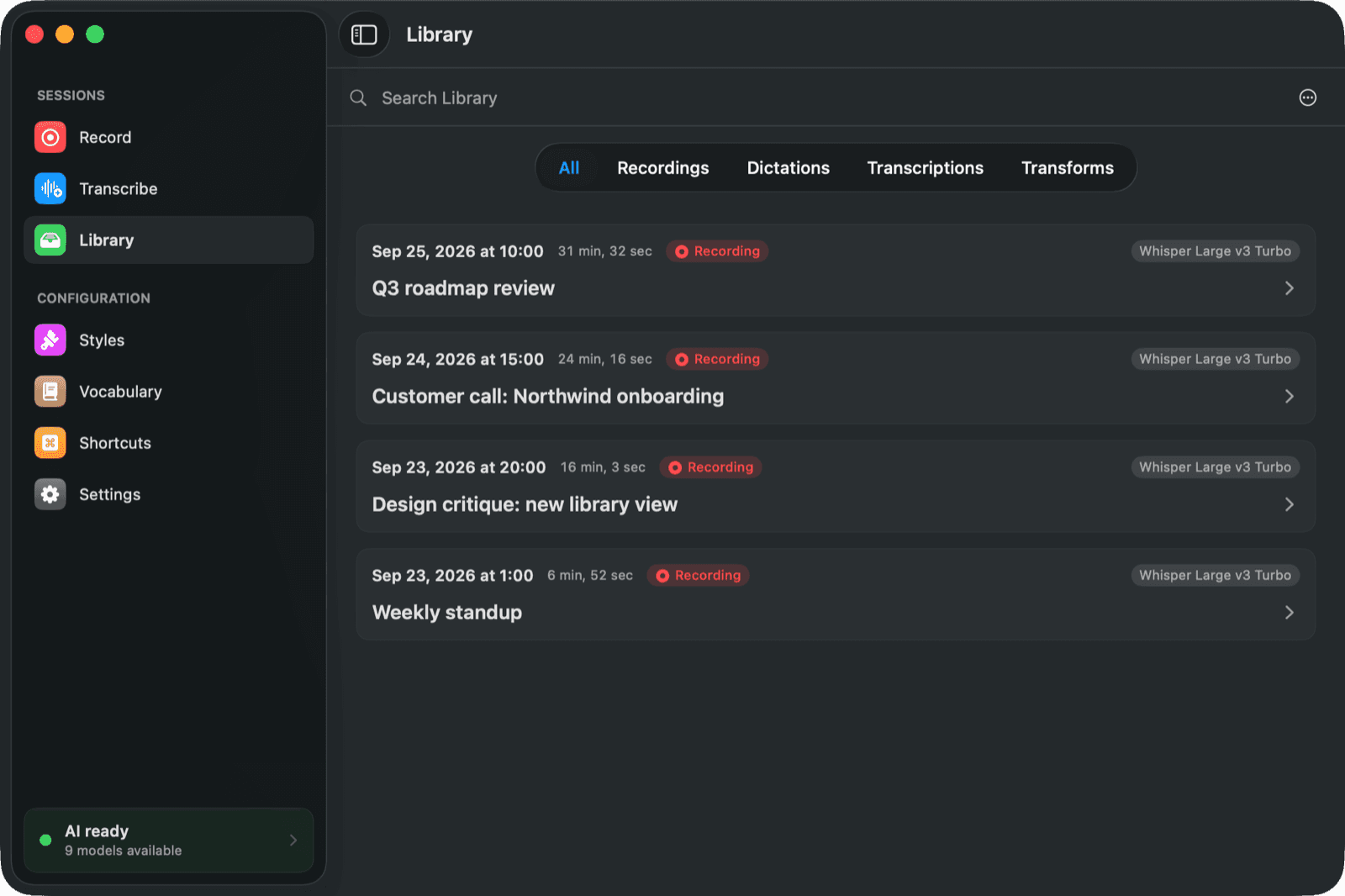Image resolution: width=1345 pixels, height=896 pixels.
Task: Open Shortcuts configuration label
Action: click(115, 443)
